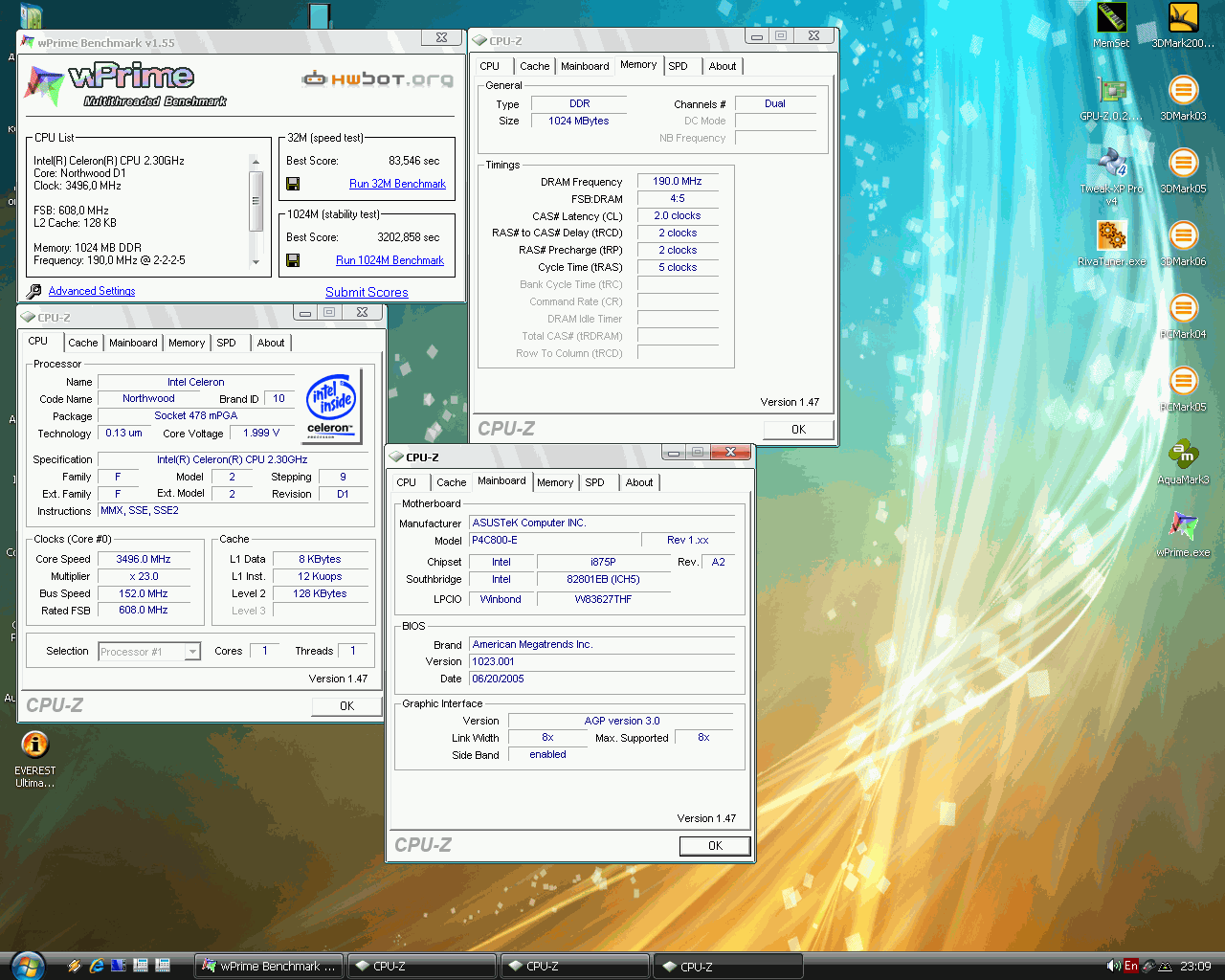Viewport: 1225px width, 980px height.
Task: Open the volume icon in the system tray
Action: tap(1113, 967)
